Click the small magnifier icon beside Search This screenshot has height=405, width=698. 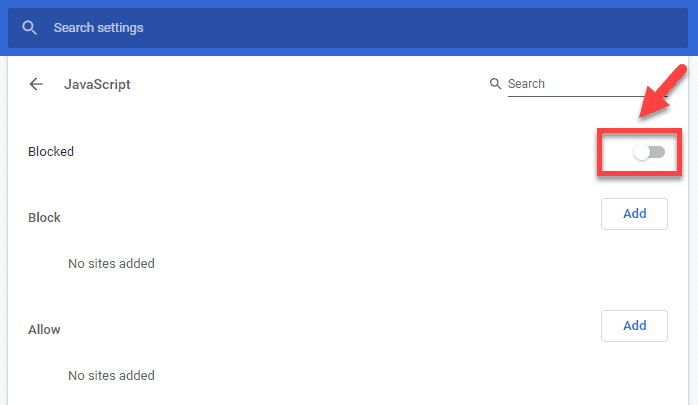[495, 83]
